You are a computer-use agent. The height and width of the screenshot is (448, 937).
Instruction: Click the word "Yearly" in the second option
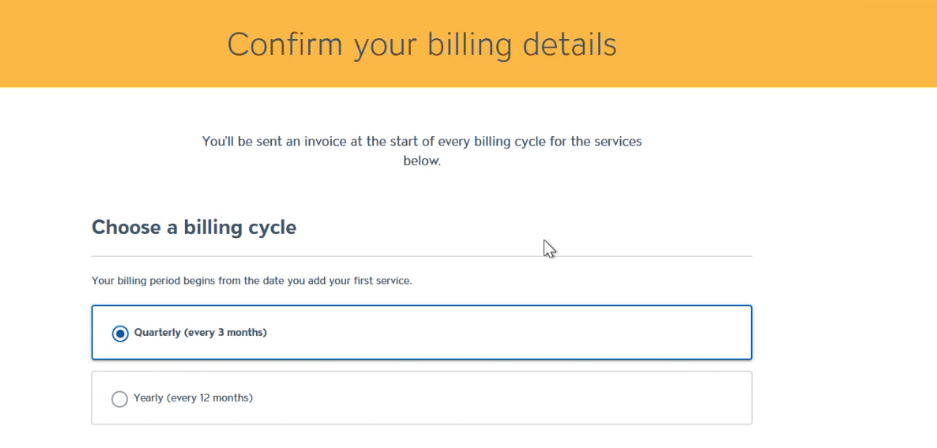pyautogui.click(x=148, y=398)
